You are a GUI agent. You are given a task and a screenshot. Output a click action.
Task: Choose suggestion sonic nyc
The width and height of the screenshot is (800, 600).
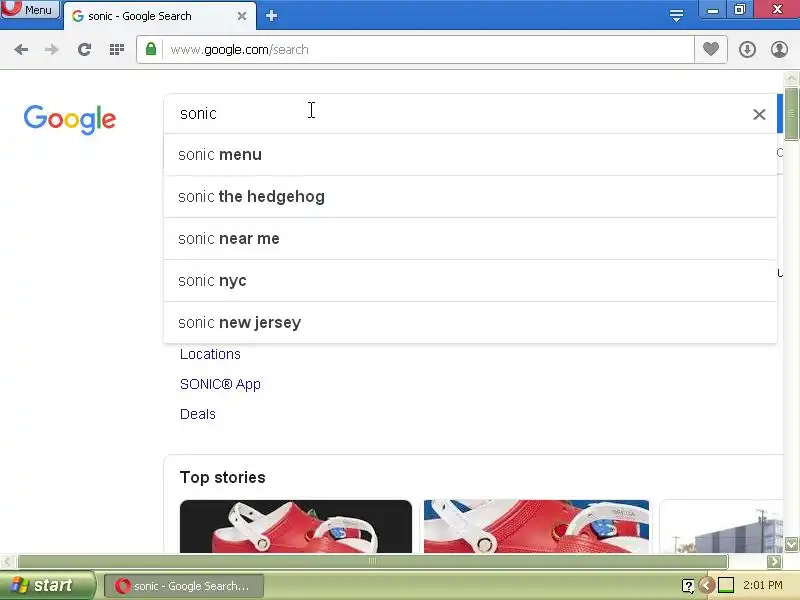(470, 281)
